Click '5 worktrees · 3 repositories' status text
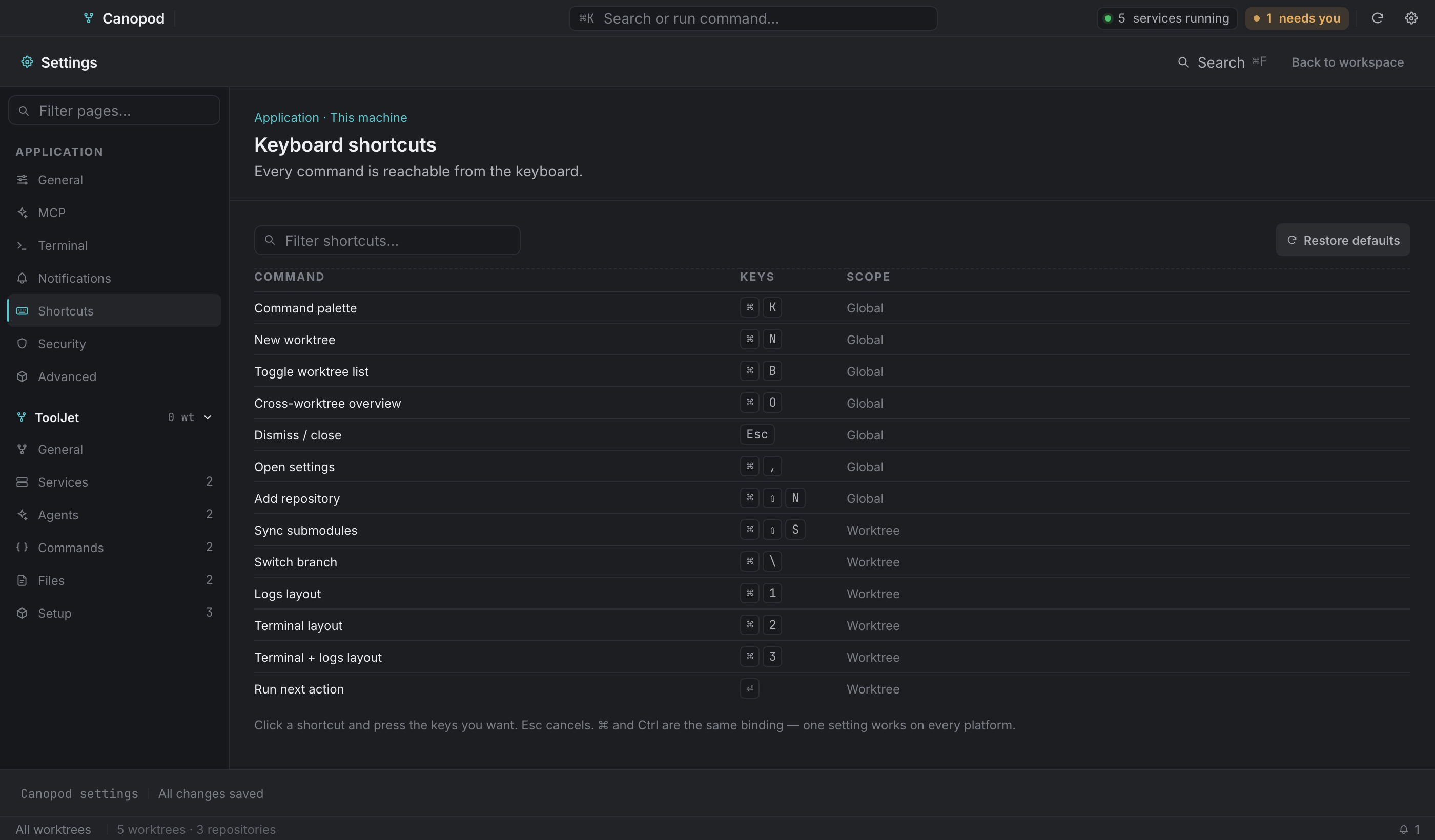Viewport: 1435px width, 840px height. [x=196, y=829]
